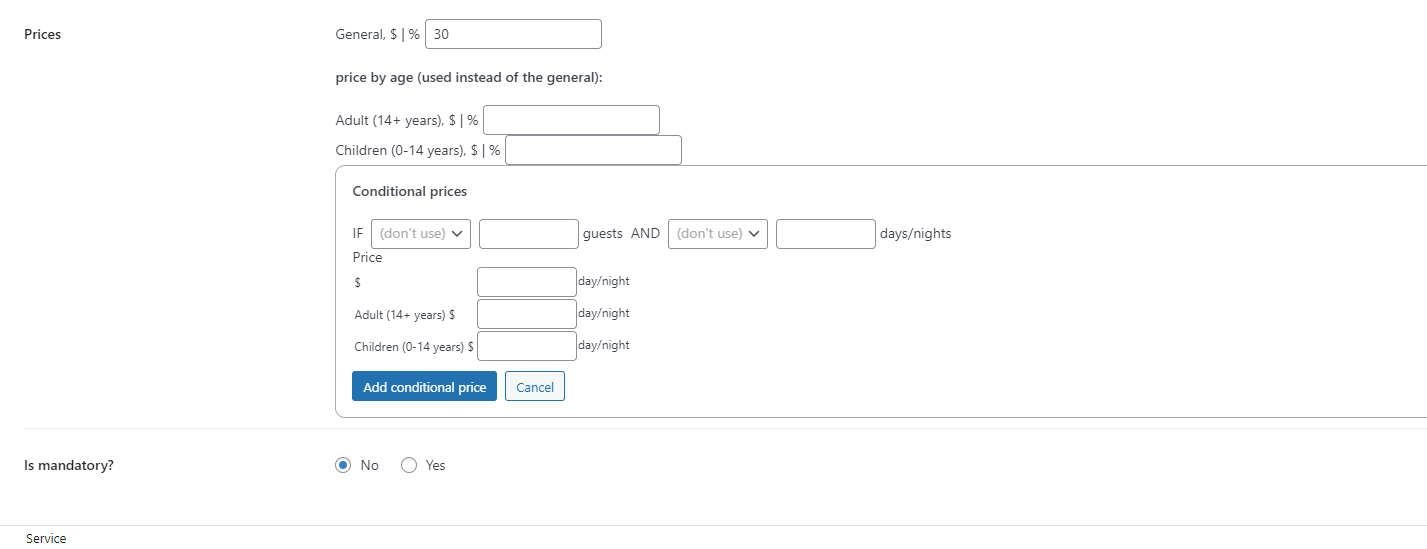1427x549 pixels.
Task: Cancel the conditional price form
Action: tap(534, 387)
